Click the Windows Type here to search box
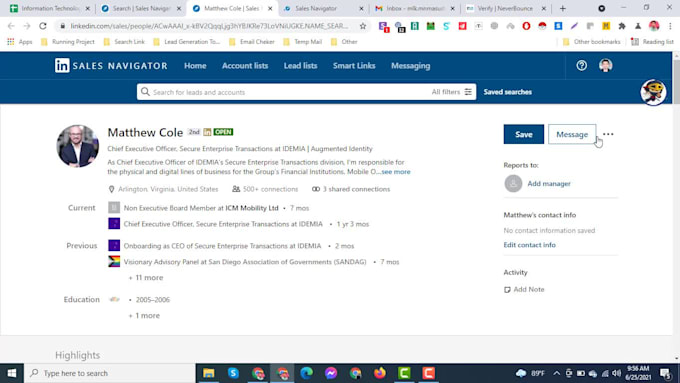The height and width of the screenshot is (383, 680). click(x=110, y=373)
